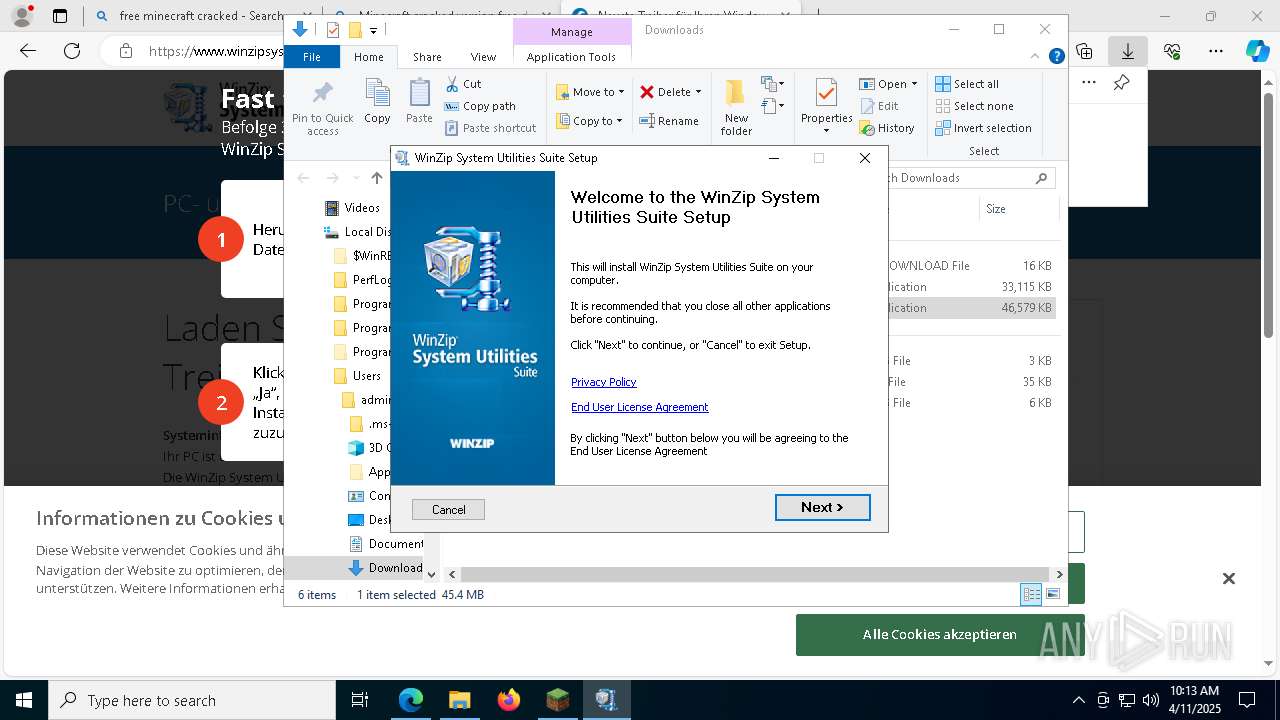This screenshot has width=1280, height=720.
Task: Accept all cookies with Alle Cookies akzeptieren
Action: tap(940, 634)
